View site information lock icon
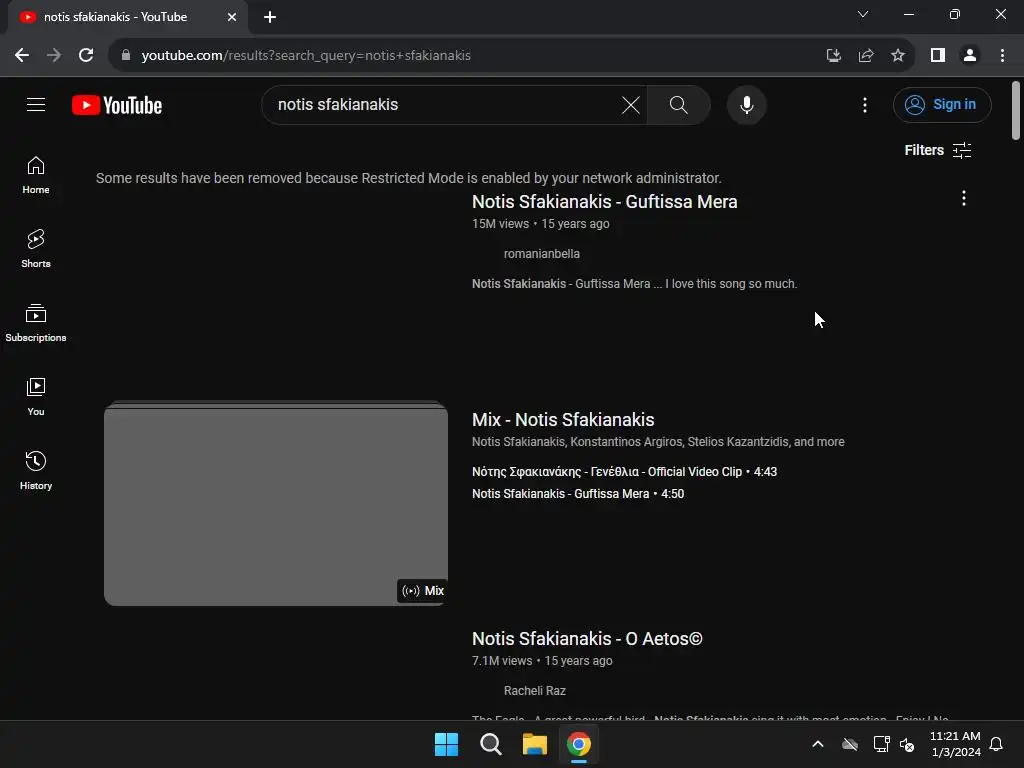 tap(125, 56)
